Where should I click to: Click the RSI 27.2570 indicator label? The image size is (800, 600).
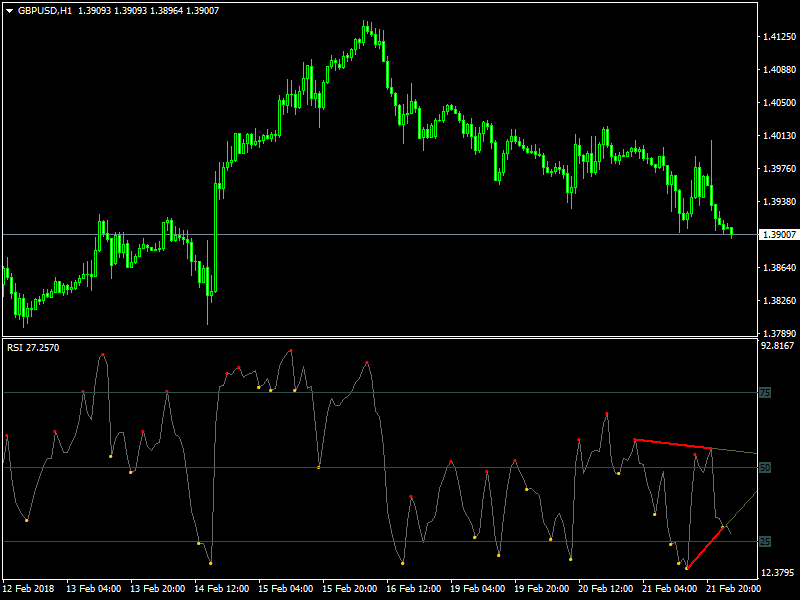(33, 347)
